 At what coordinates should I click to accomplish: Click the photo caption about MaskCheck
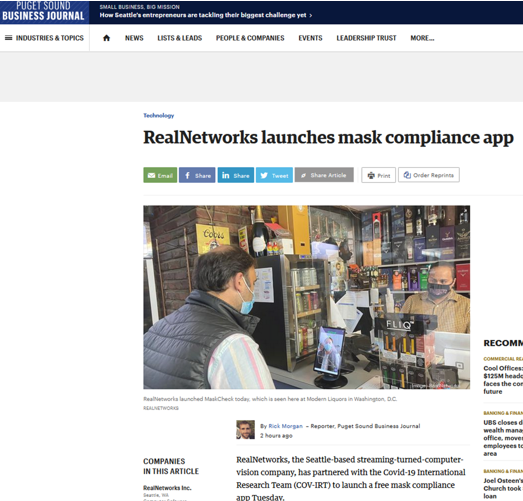point(270,399)
